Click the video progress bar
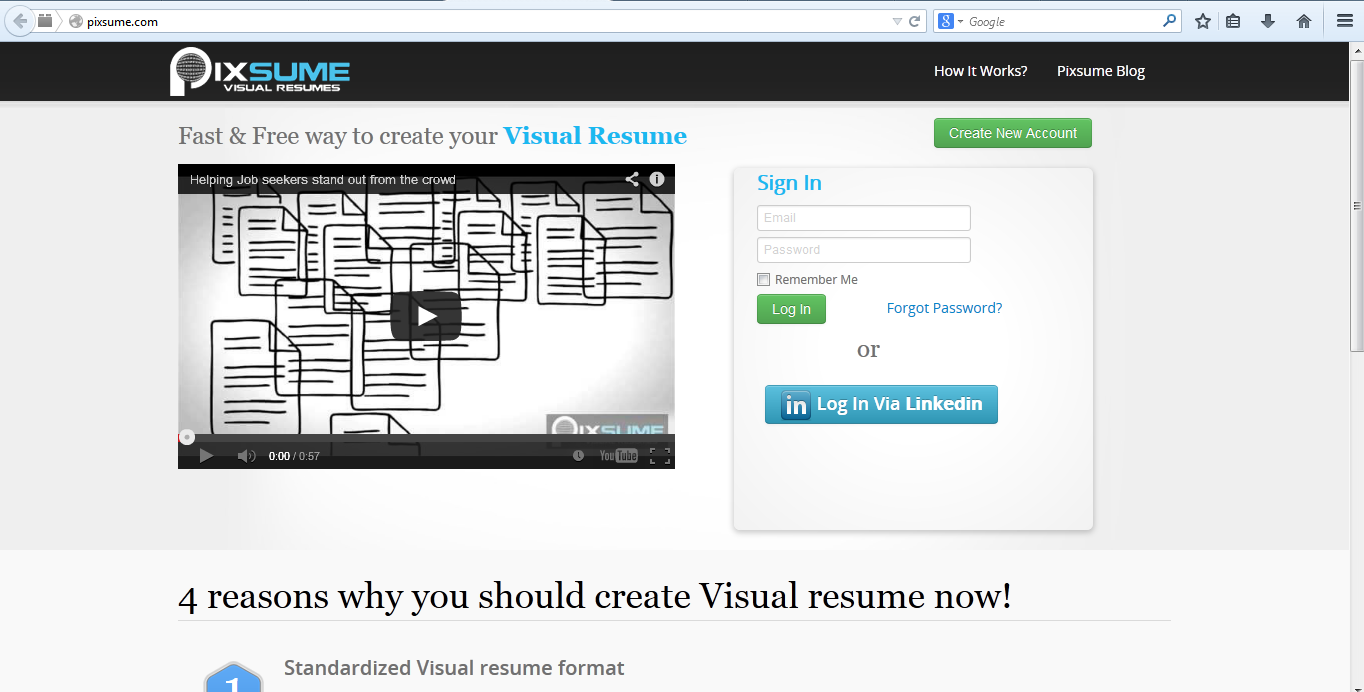 click(426, 437)
